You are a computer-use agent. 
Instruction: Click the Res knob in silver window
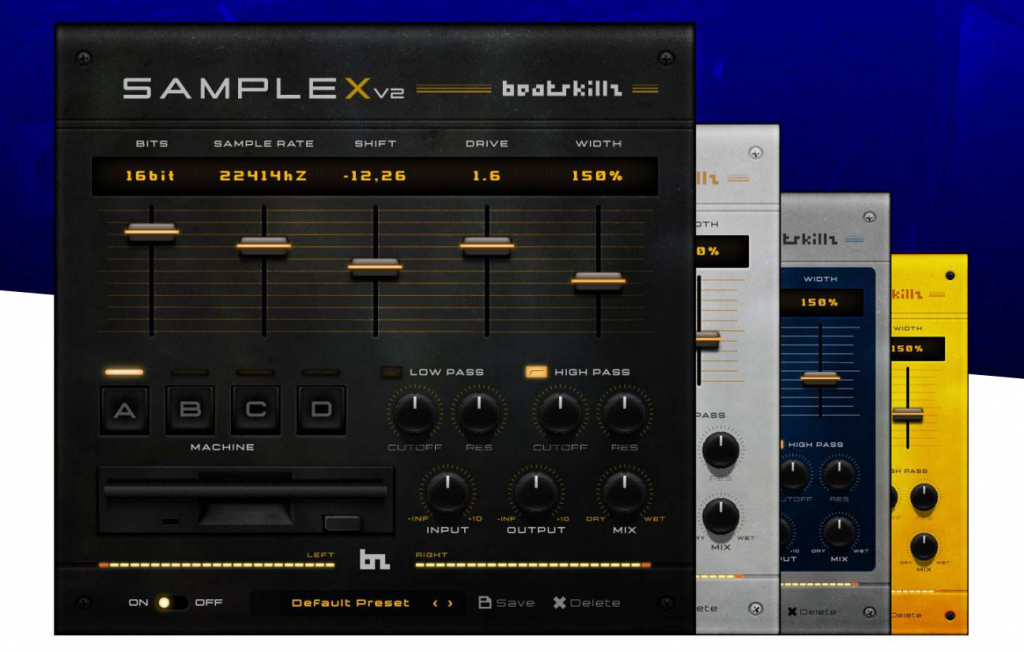click(721, 449)
